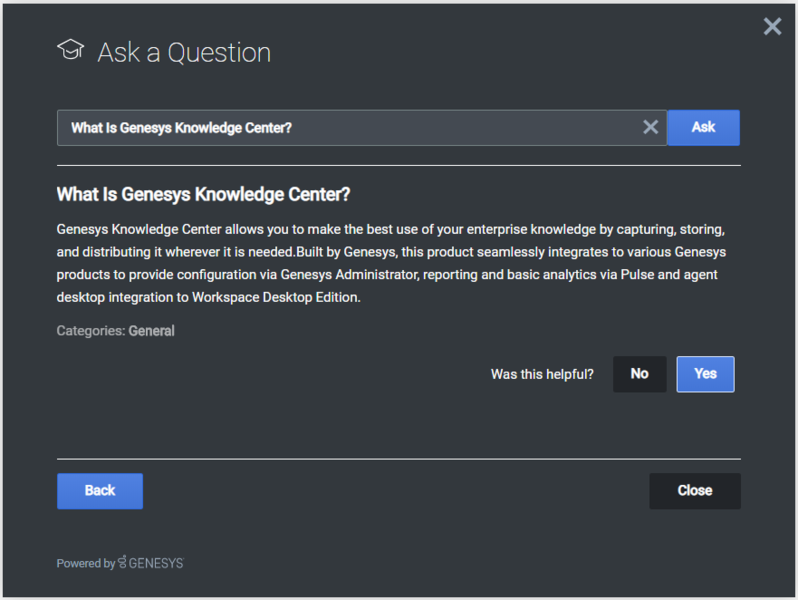Click the divider line below the search box
The image size is (798, 600).
(x=398, y=165)
